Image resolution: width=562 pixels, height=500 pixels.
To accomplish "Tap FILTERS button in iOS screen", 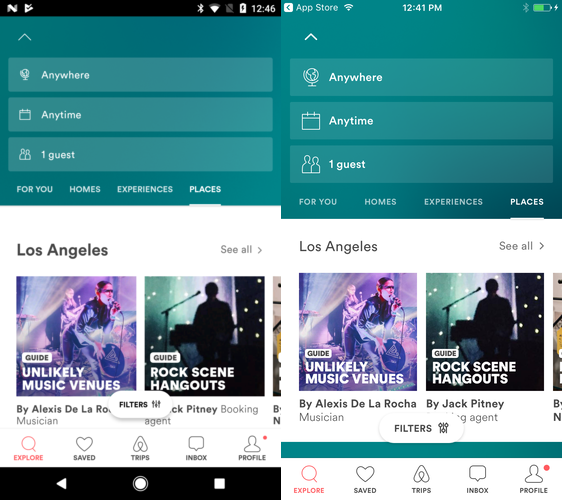I will pos(421,428).
